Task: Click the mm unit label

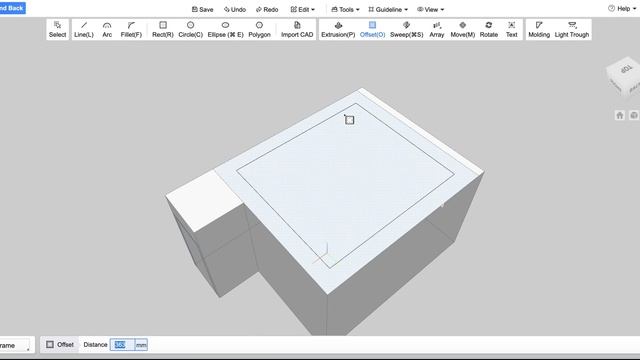Action: coord(141,345)
